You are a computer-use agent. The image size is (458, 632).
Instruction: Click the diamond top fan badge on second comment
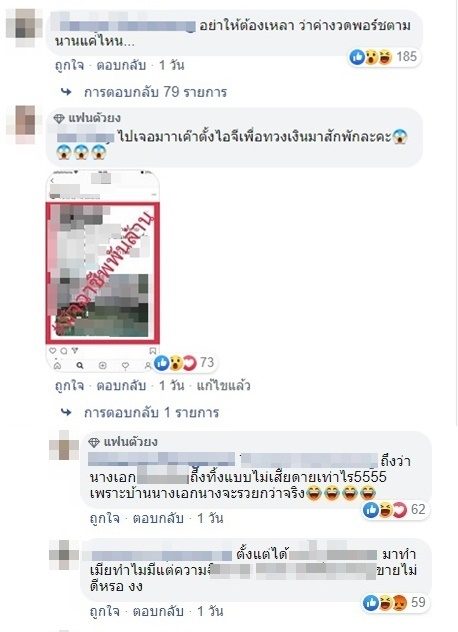[59, 118]
